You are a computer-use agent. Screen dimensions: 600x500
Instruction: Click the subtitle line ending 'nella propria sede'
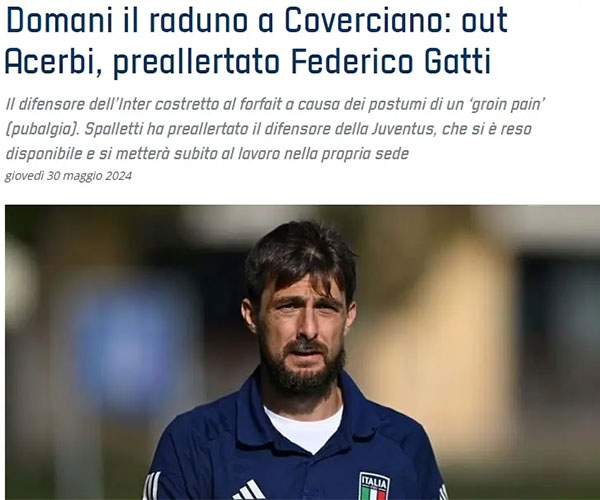pyautogui.click(x=207, y=154)
